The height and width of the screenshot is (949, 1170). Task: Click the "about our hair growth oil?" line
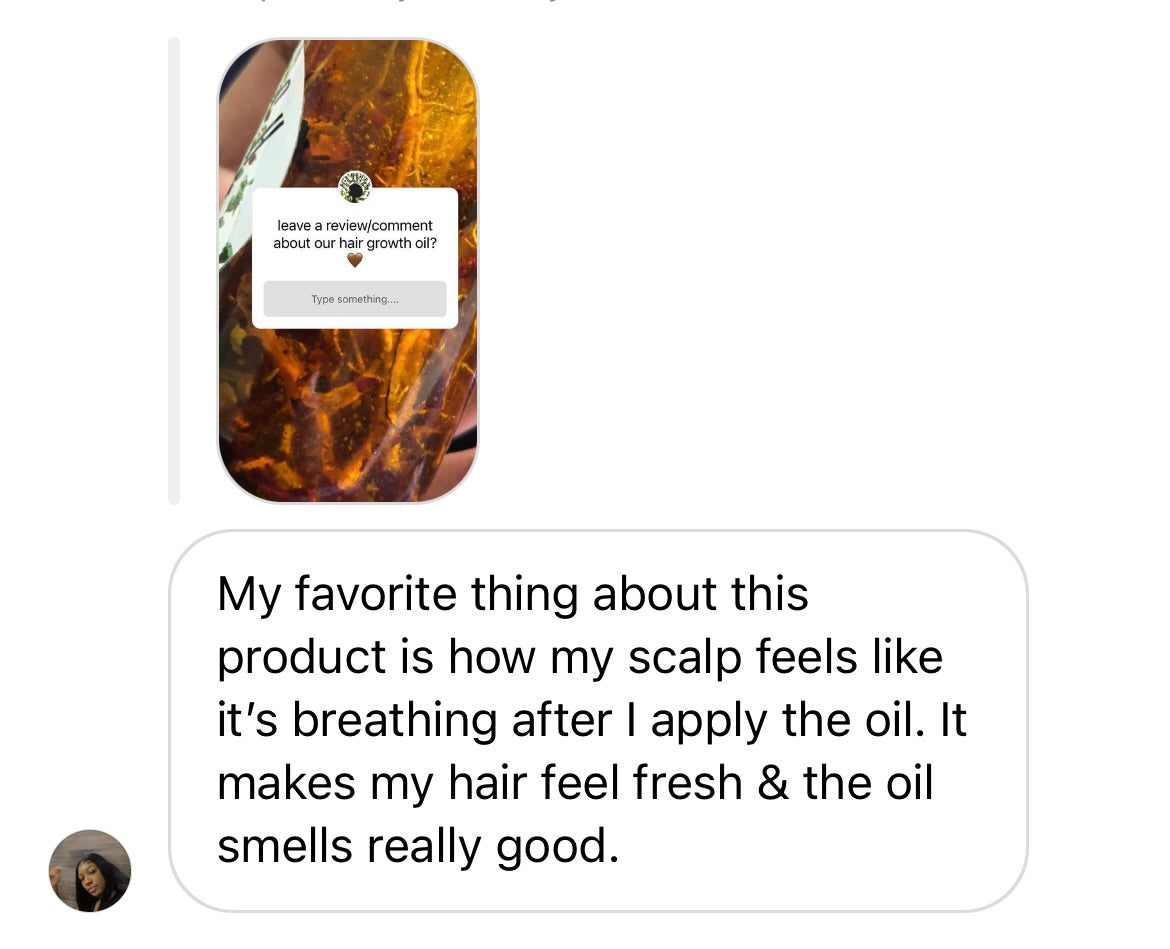(354, 243)
